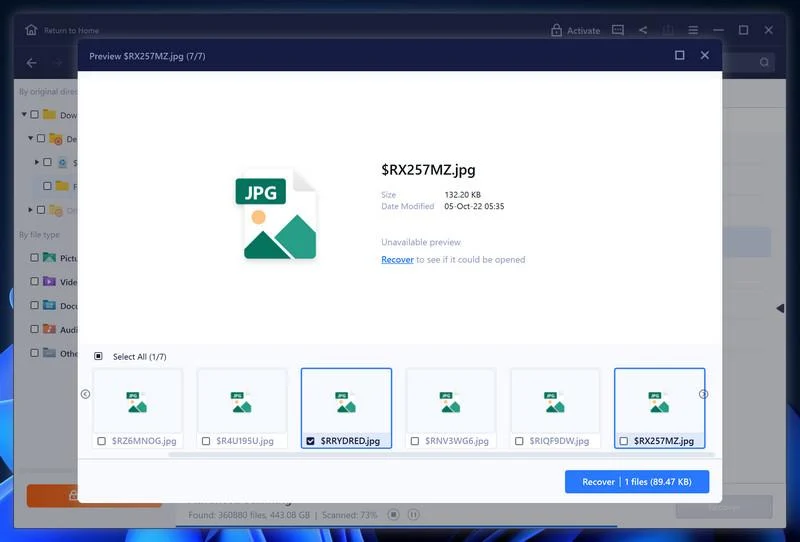Select the $RNV3WG6.jpg thumbnail
This screenshot has height=542, width=800.
pyautogui.click(x=451, y=408)
